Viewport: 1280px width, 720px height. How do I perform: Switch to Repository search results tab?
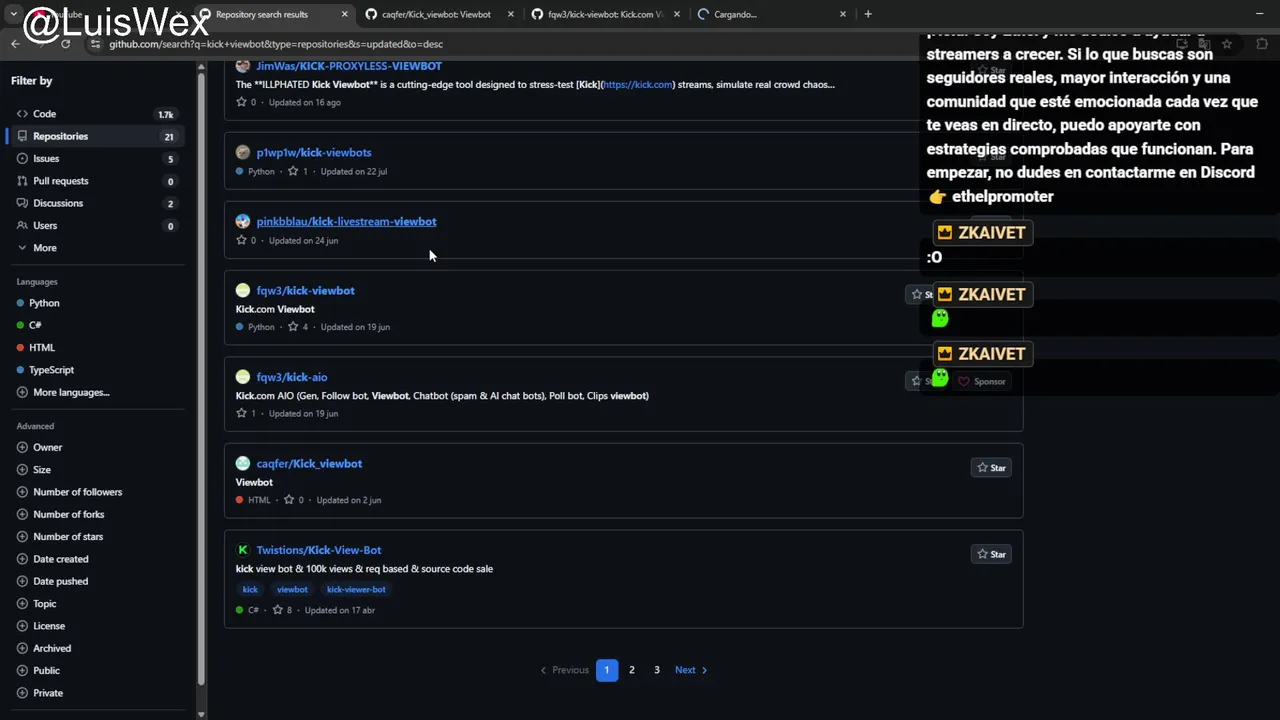coord(272,14)
